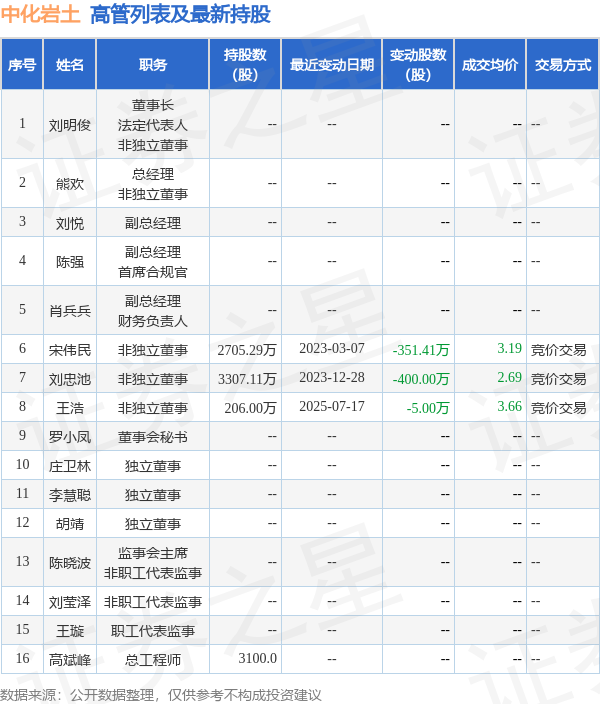Viewport: 600px width, 704px height.
Task: Select the 职务 column header
Action: 153,65
